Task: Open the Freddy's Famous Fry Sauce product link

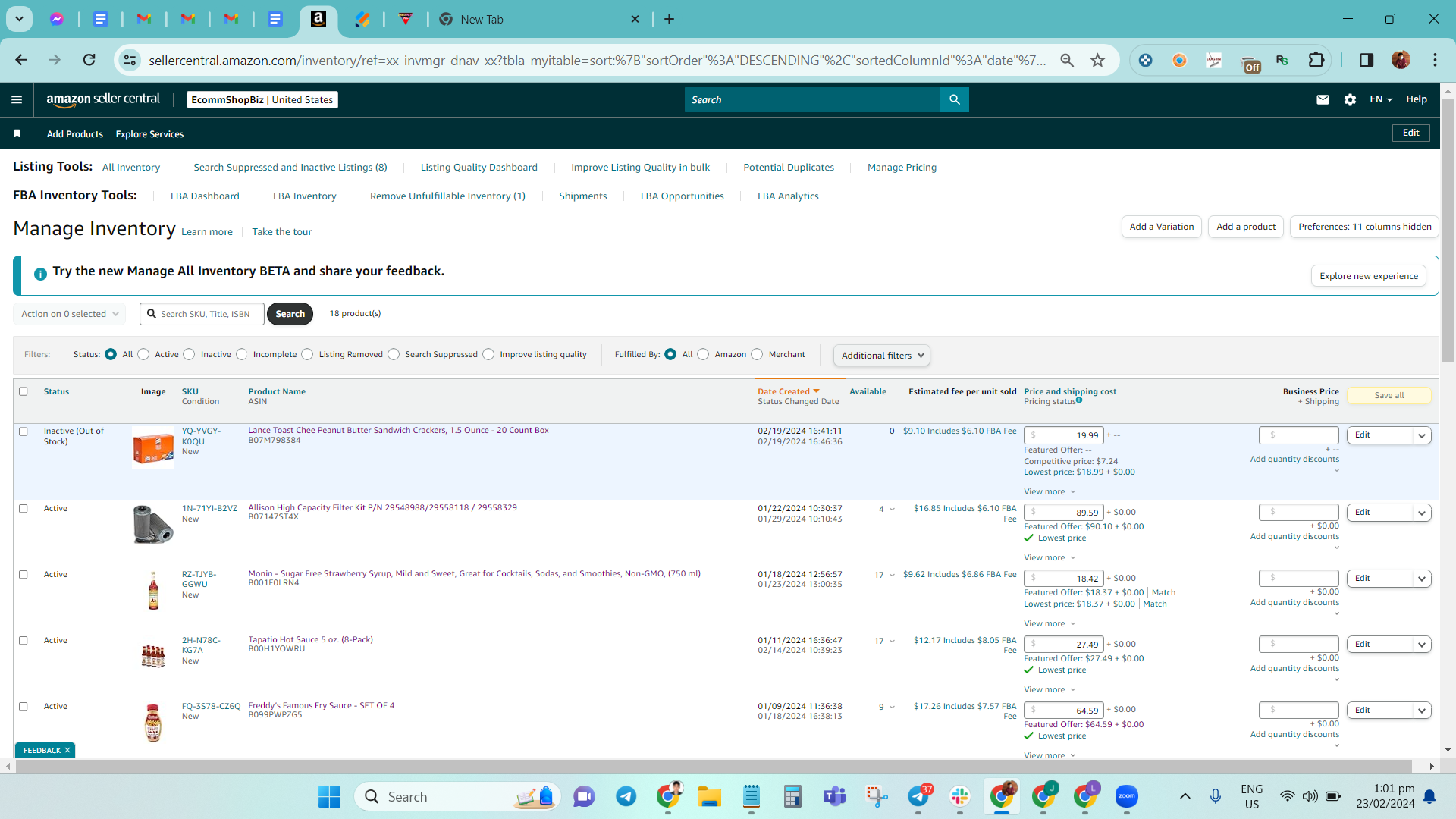Action: 322,705
